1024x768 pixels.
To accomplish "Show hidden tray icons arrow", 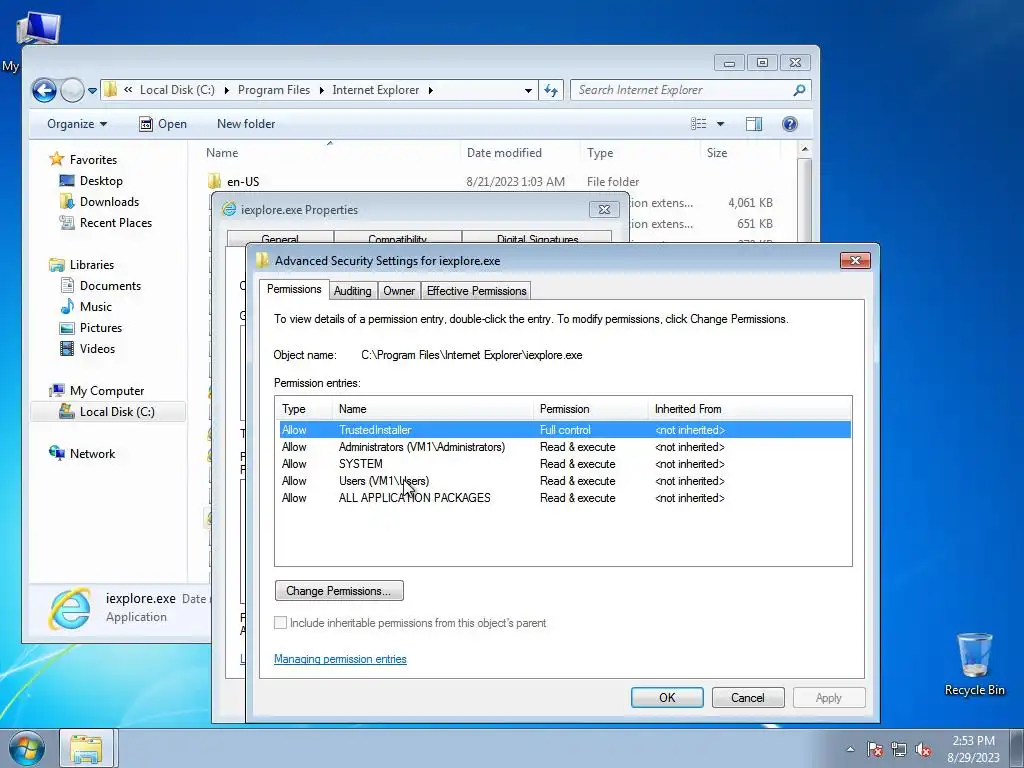I will (850, 749).
